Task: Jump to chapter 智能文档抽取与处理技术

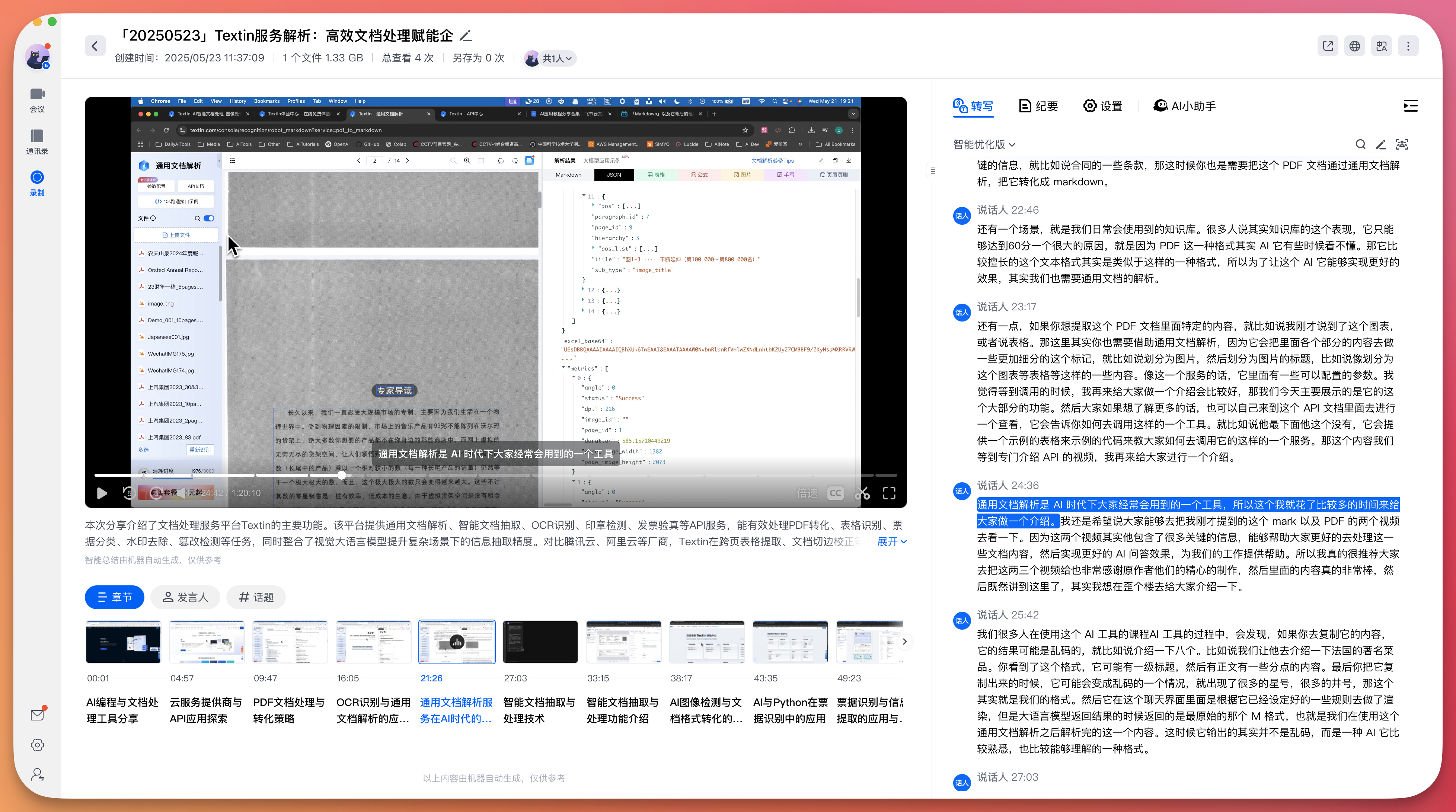Action: point(539,710)
